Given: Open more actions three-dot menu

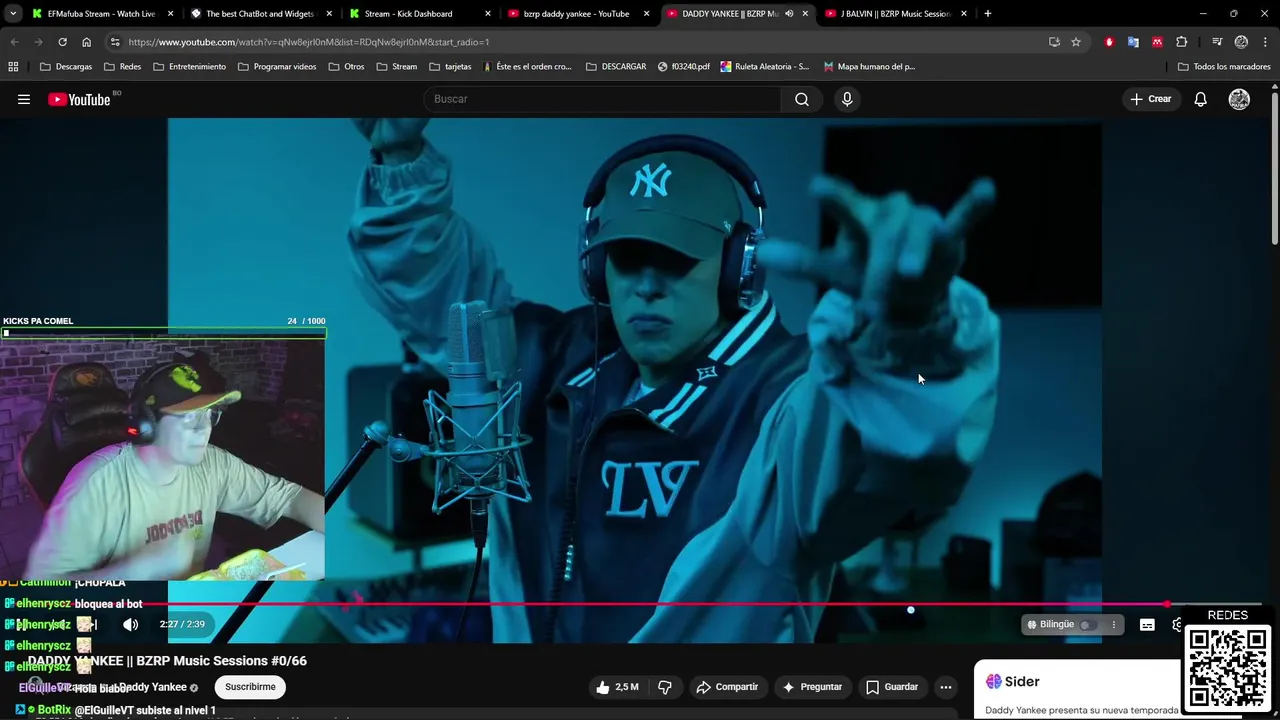Looking at the screenshot, I should coord(945,687).
